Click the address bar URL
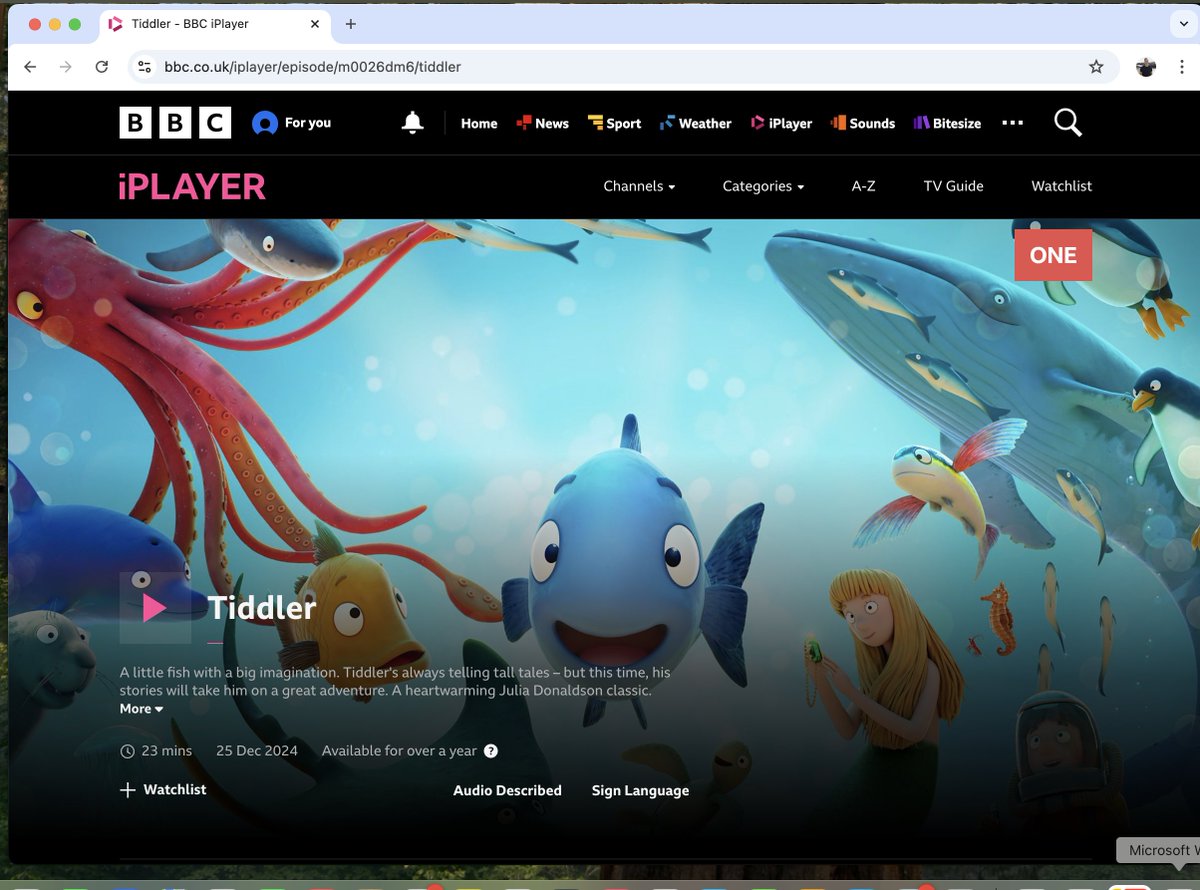1200x890 pixels. (x=313, y=67)
